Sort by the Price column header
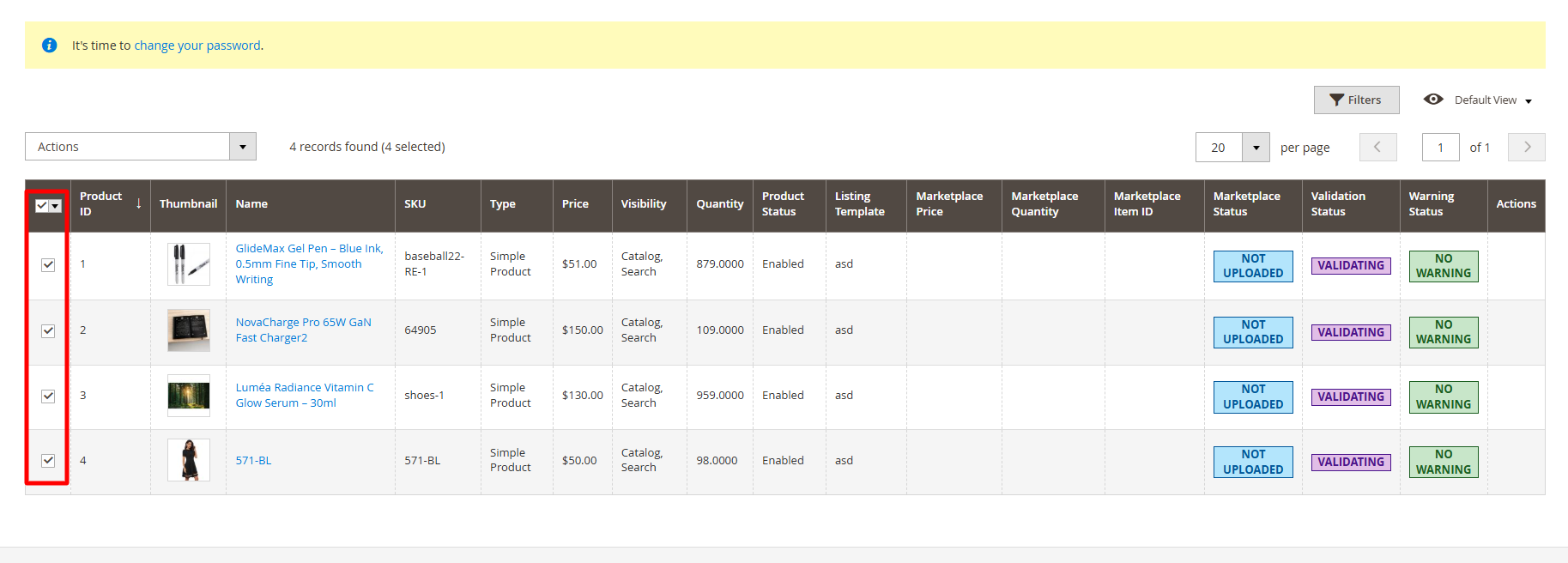The height and width of the screenshot is (563, 1568). [x=575, y=204]
